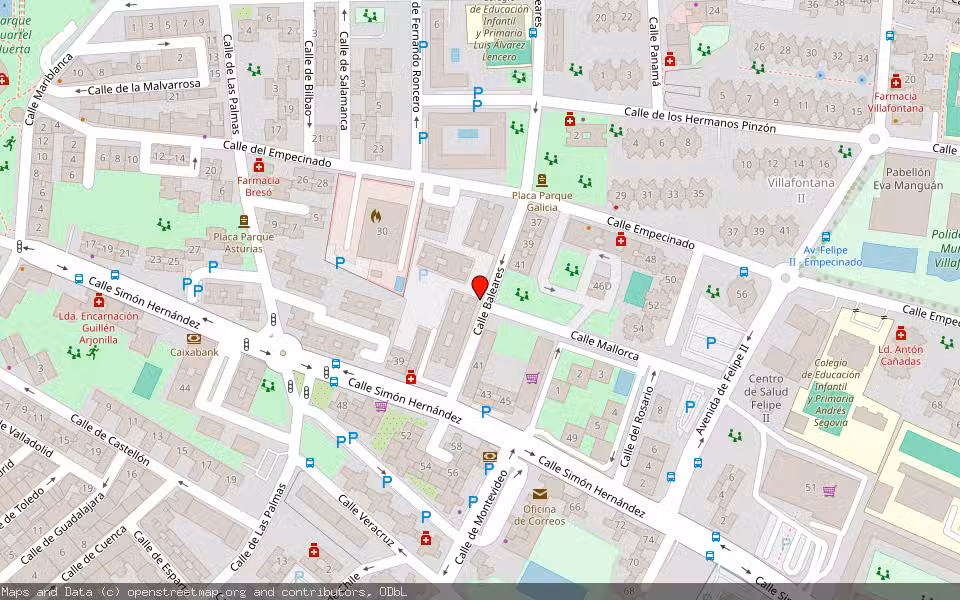This screenshot has height=600, width=960.
Task: Click a blue bus stop icon on Avenida de Felipe II
Action: point(698,462)
